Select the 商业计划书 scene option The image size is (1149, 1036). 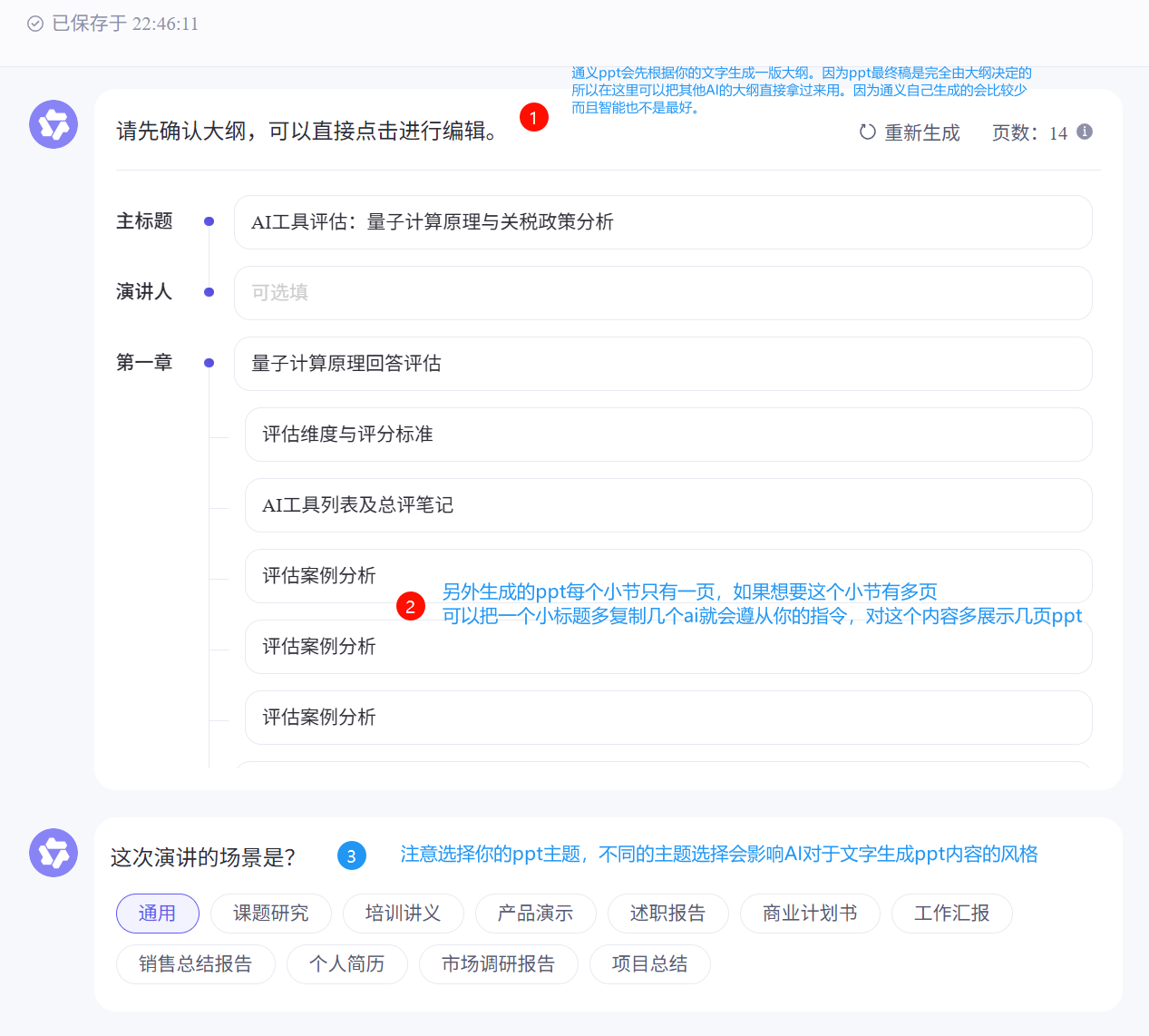[810, 914]
